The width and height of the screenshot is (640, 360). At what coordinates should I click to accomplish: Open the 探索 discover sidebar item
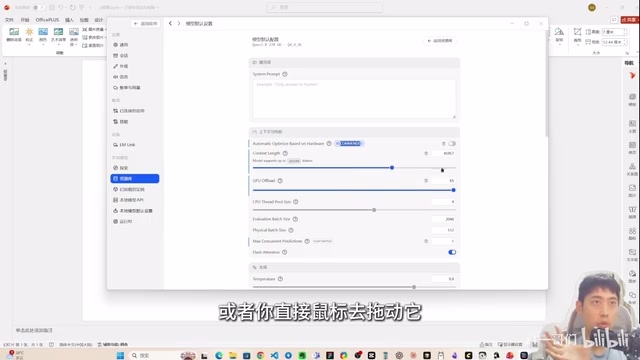(x=121, y=168)
